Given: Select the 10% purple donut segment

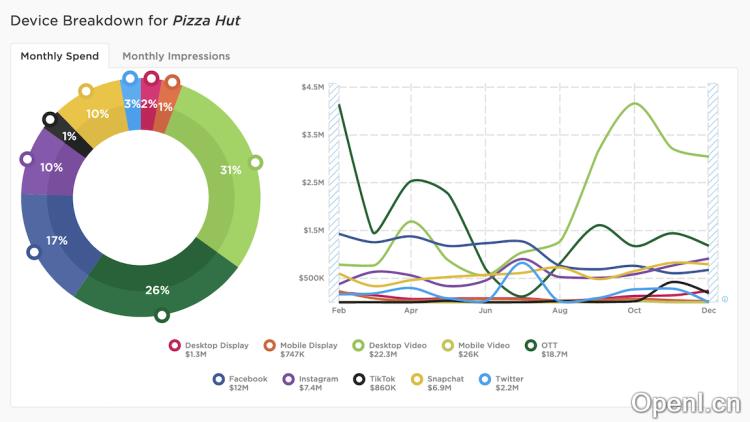Looking at the screenshot, I should point(48,168).
